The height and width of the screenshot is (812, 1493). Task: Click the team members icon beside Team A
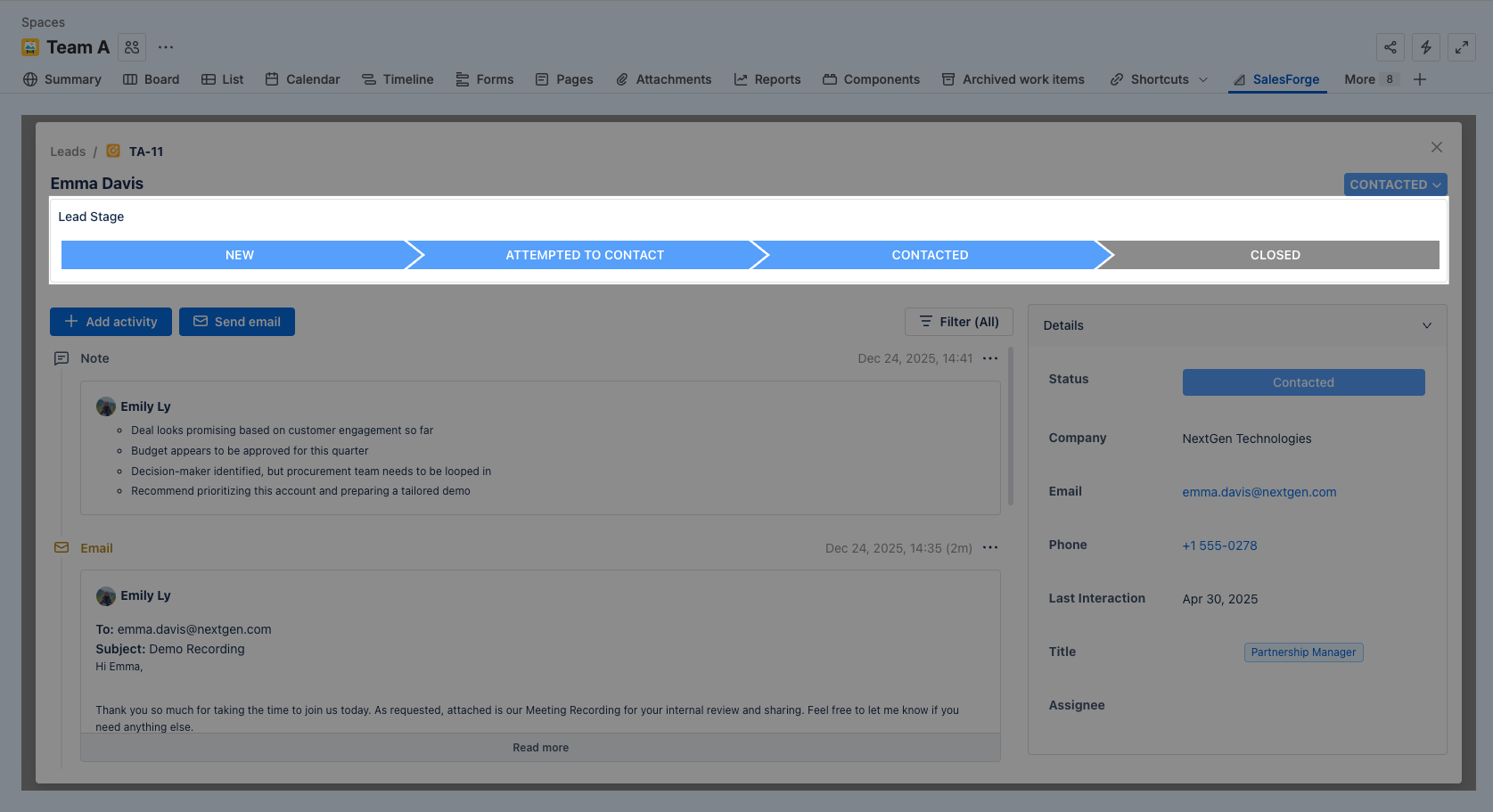(x=132, y=47)
